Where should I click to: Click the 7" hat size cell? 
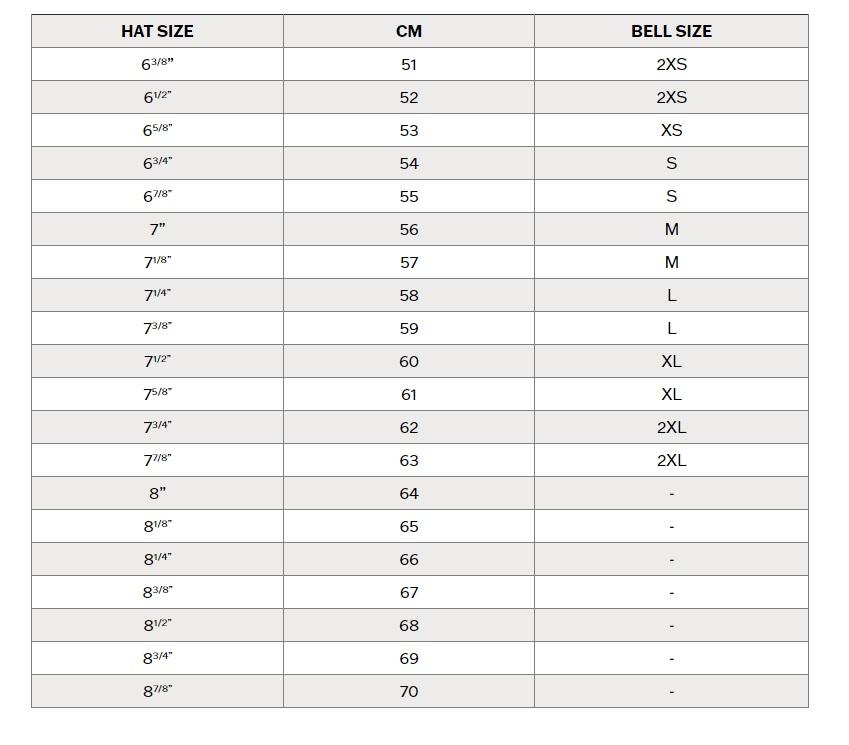pyautogui.click(x=157, y=230)
